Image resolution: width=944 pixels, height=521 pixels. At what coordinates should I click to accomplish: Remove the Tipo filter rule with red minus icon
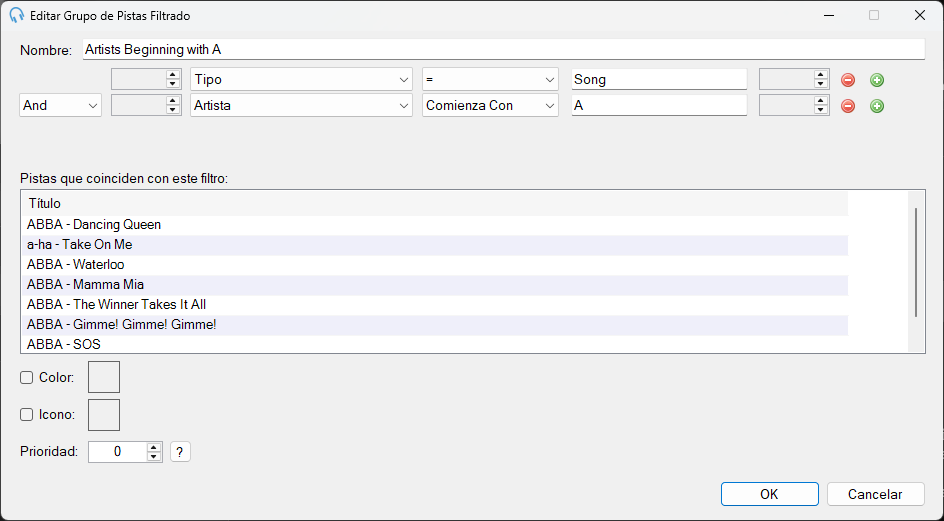pos(848,80)
